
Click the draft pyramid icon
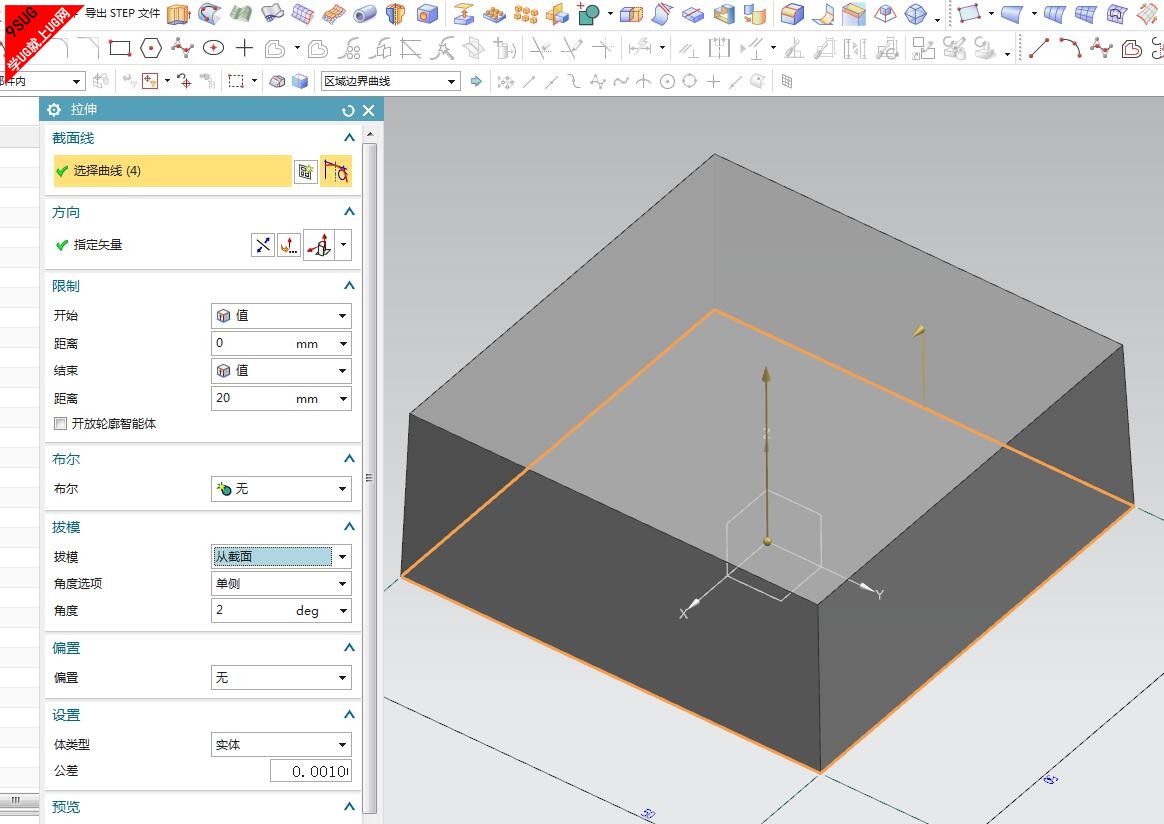tap(885, 13)
